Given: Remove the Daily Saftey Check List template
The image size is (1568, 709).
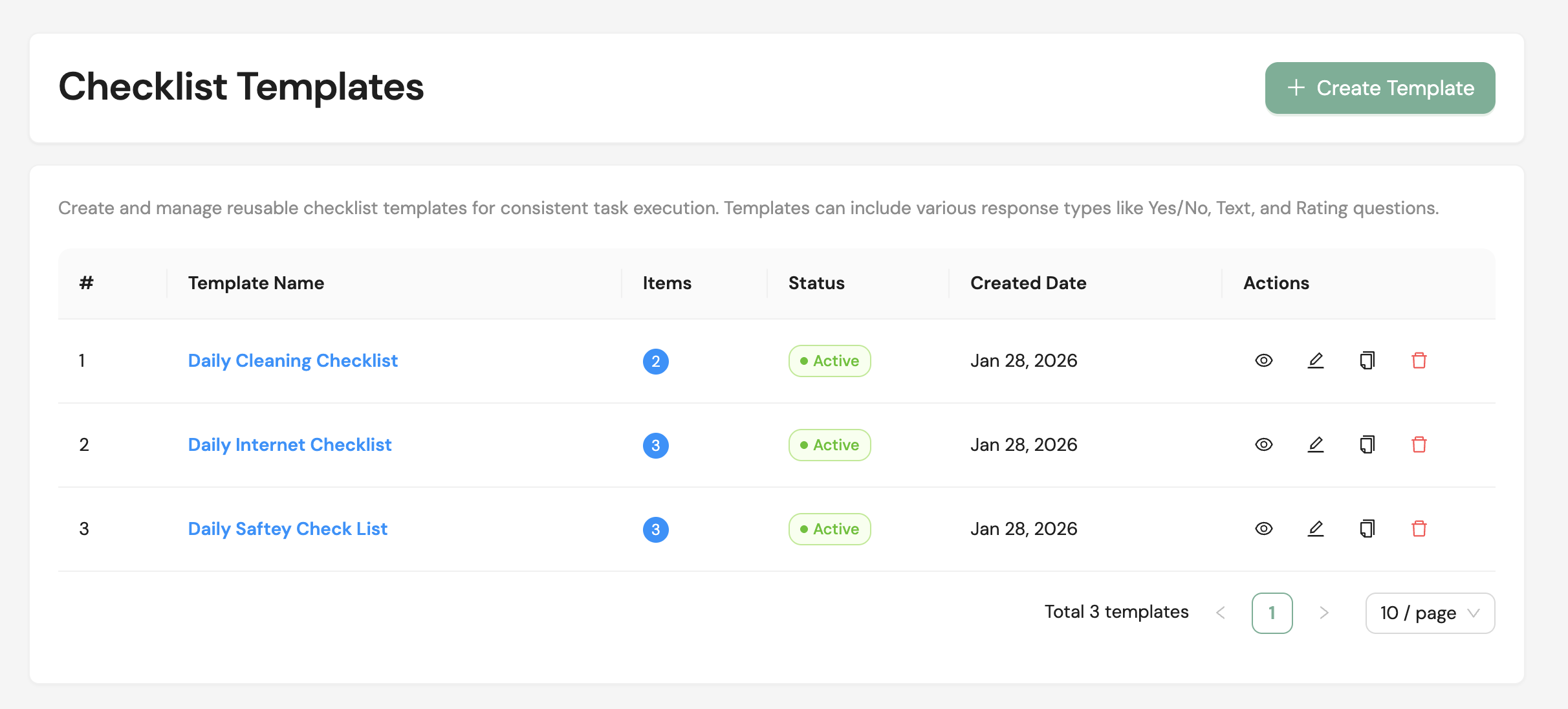Looking at the screenshot, I should pyautogui.click(x=1419, y=529).
